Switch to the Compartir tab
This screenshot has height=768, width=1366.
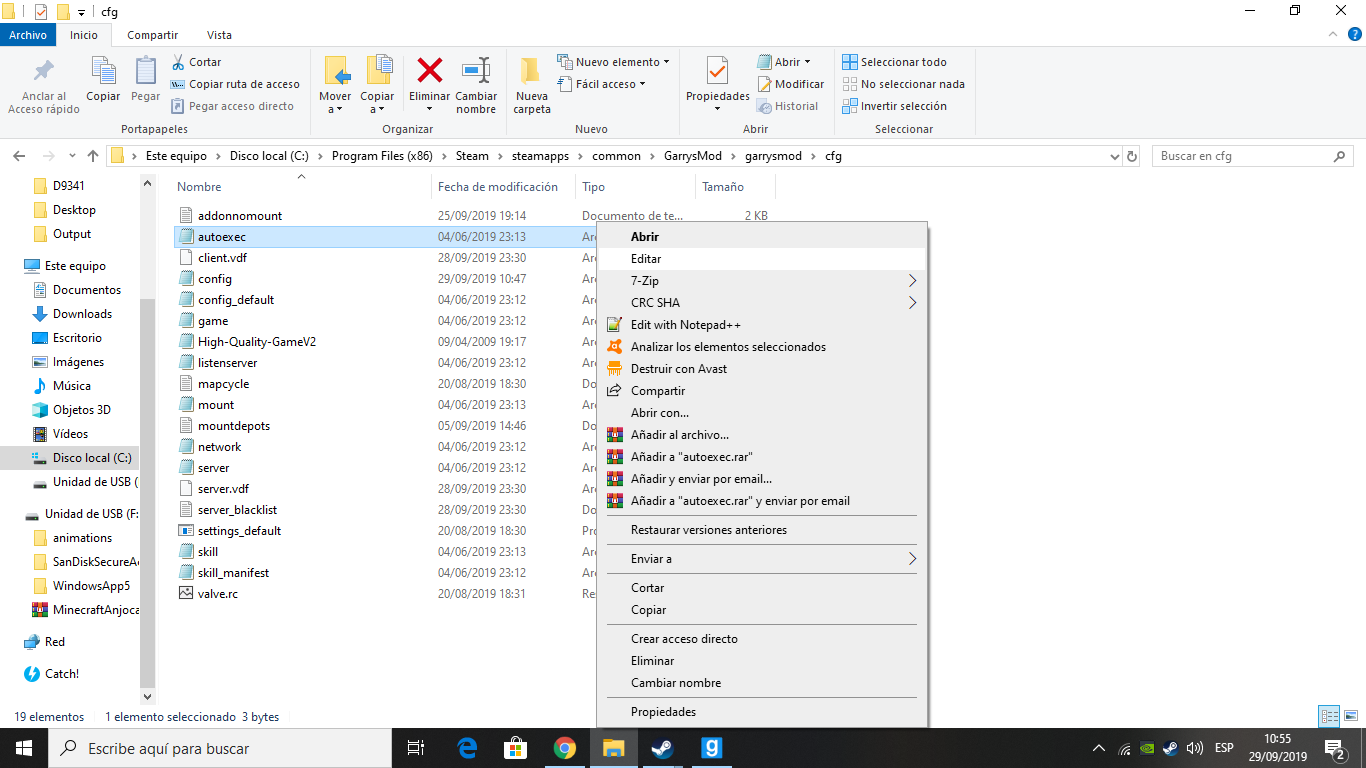[x=153, y=35]
